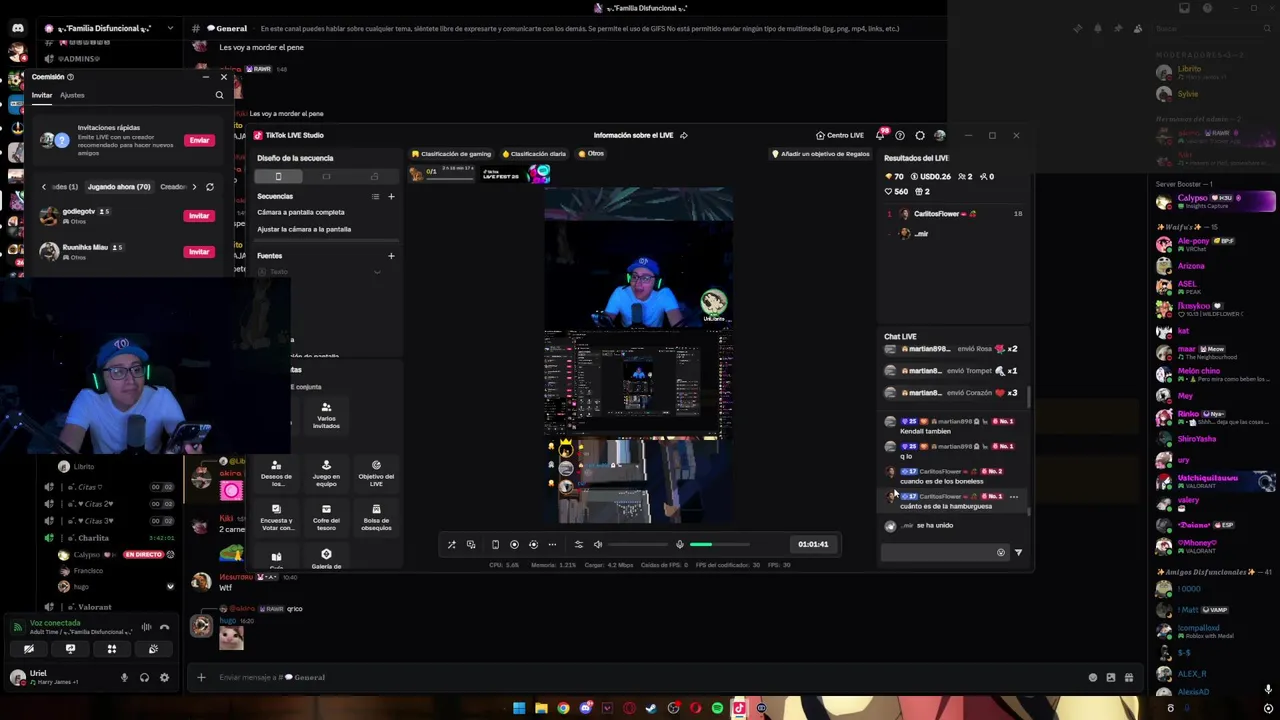Screen dimensions: 1280x720
Task: Expand hugo voice user chevron
Action: [x=170, y=587]
